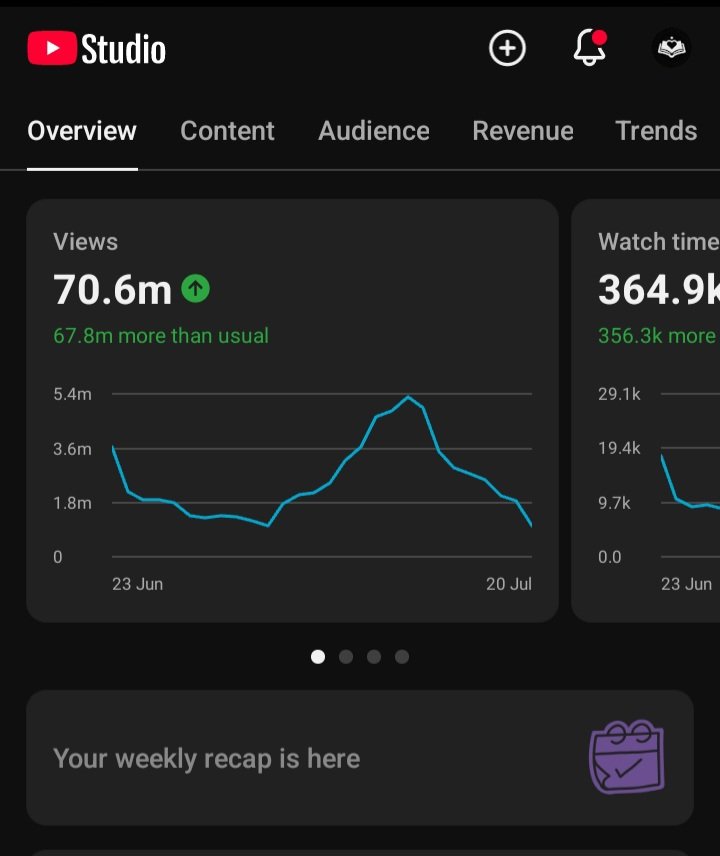Image resolution: width=720 pixels, height=856 pixels.
Task: Tap the 1.8m axis label
Action: 73,503
